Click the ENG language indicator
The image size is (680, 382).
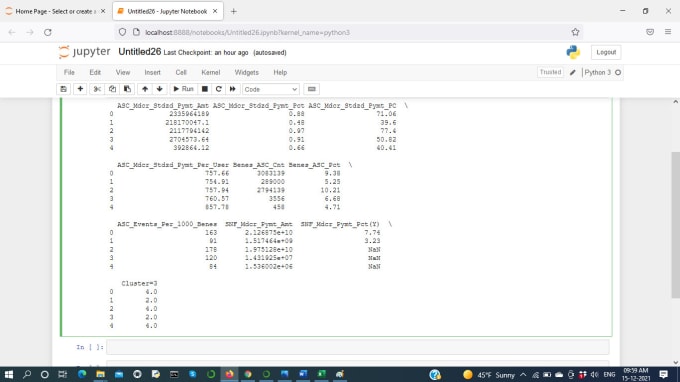[609, 375]
